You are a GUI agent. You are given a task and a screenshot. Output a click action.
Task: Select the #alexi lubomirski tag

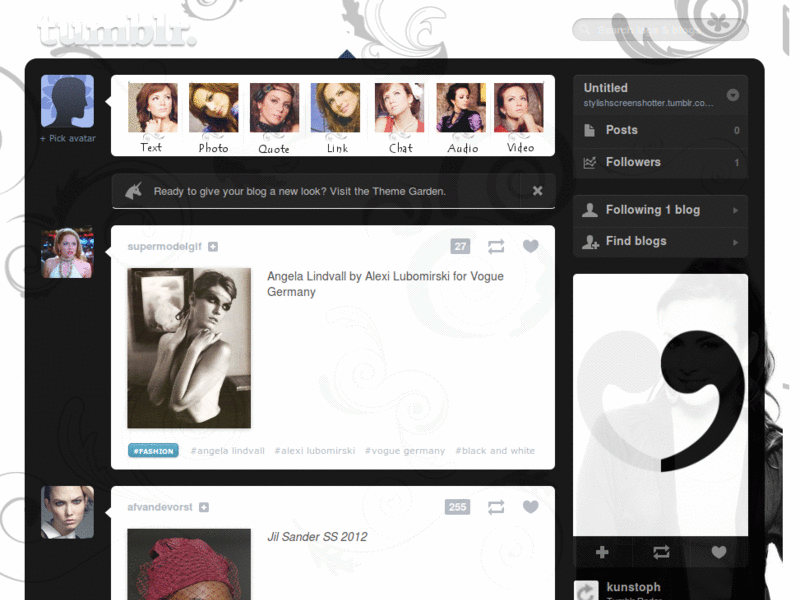(x=315, y=451)
